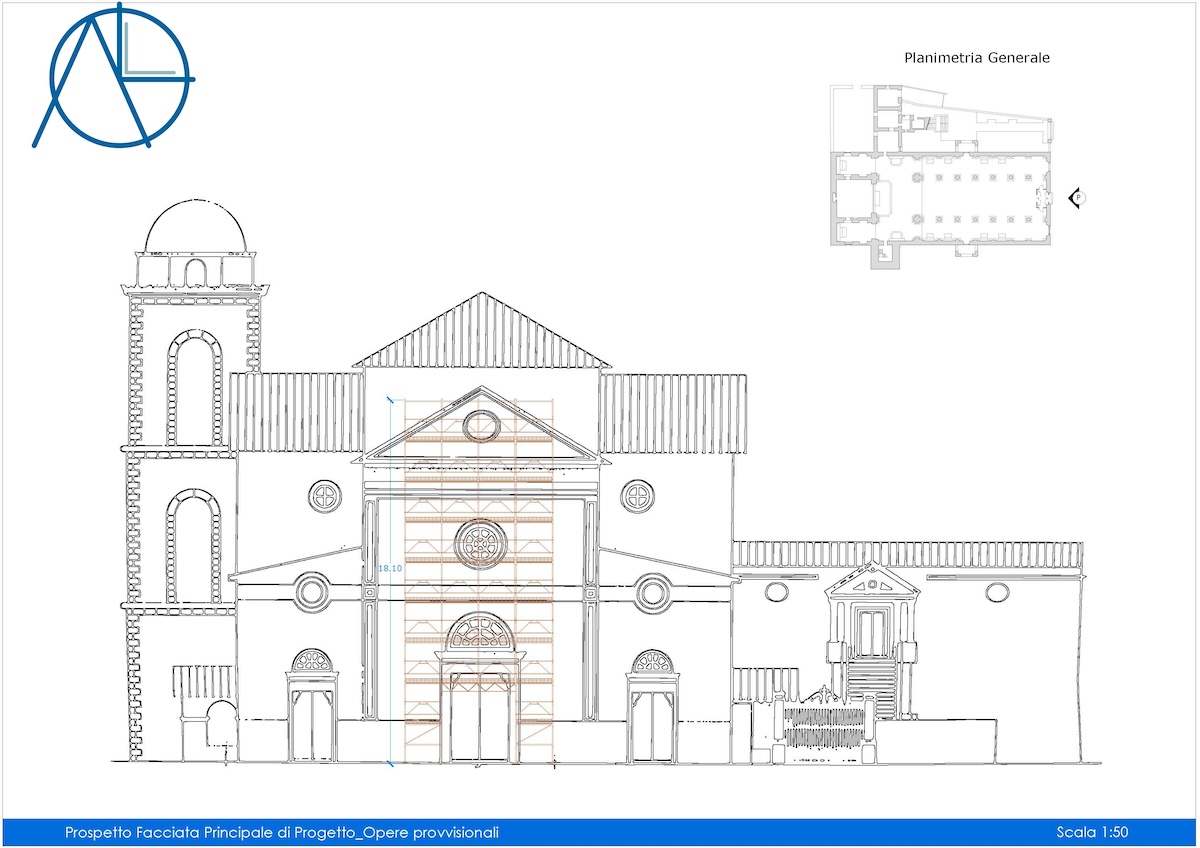Image resolution: width=1200 pixels, height=848 pixels.
Task: Select the 'Scala 1:50' text in footer
Action: tap(1092, 832)
